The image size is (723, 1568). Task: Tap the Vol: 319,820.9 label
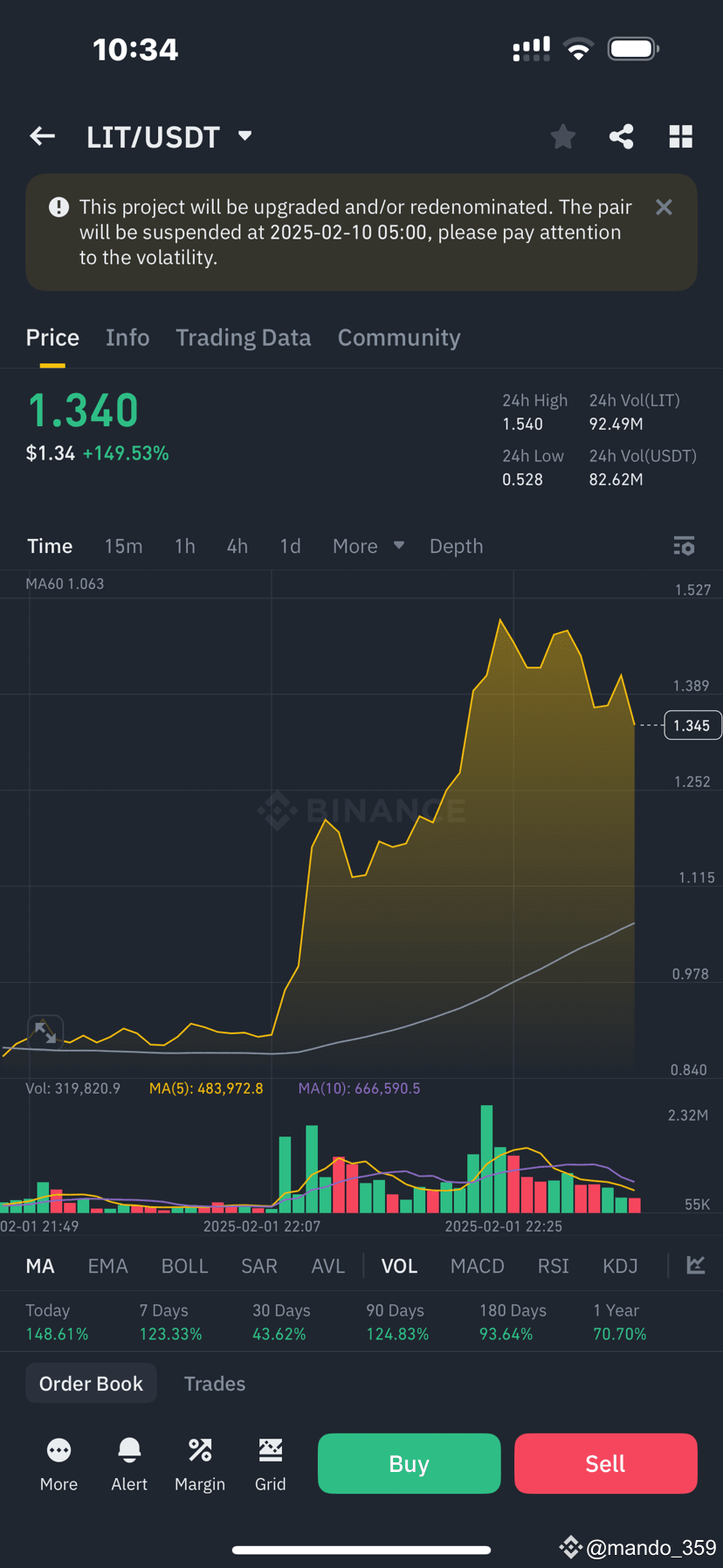[73, 1088]
